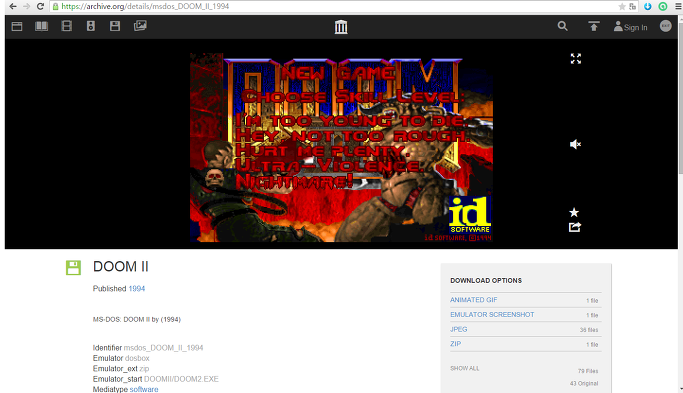Select the msdos_DOOM_II_1994 identifier text
The height and width of the screenshot is (393, 683).
tap(163, 348)
